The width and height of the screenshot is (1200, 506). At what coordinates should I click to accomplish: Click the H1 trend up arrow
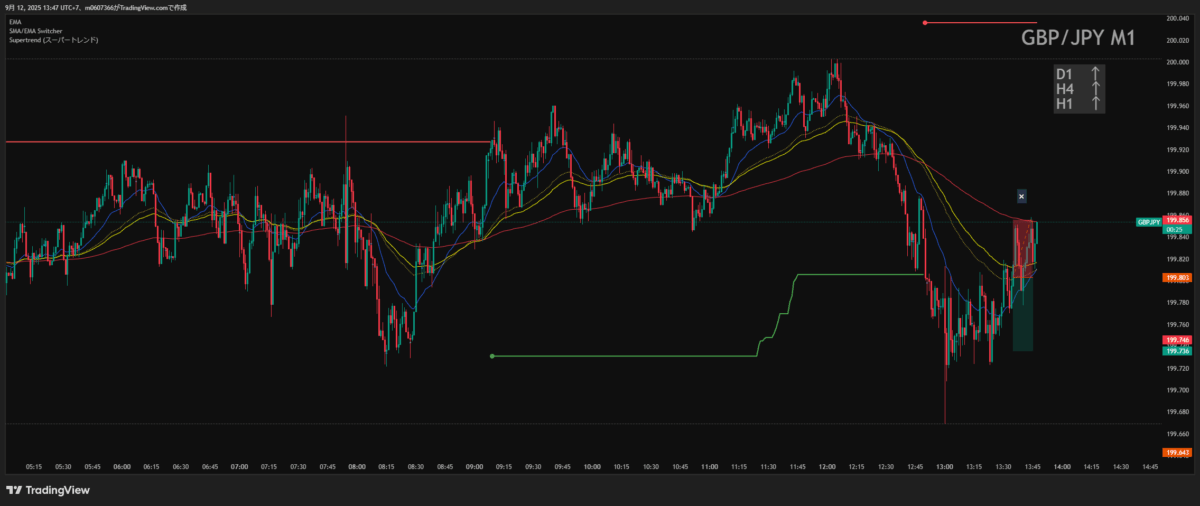[x=1096, y=102]
